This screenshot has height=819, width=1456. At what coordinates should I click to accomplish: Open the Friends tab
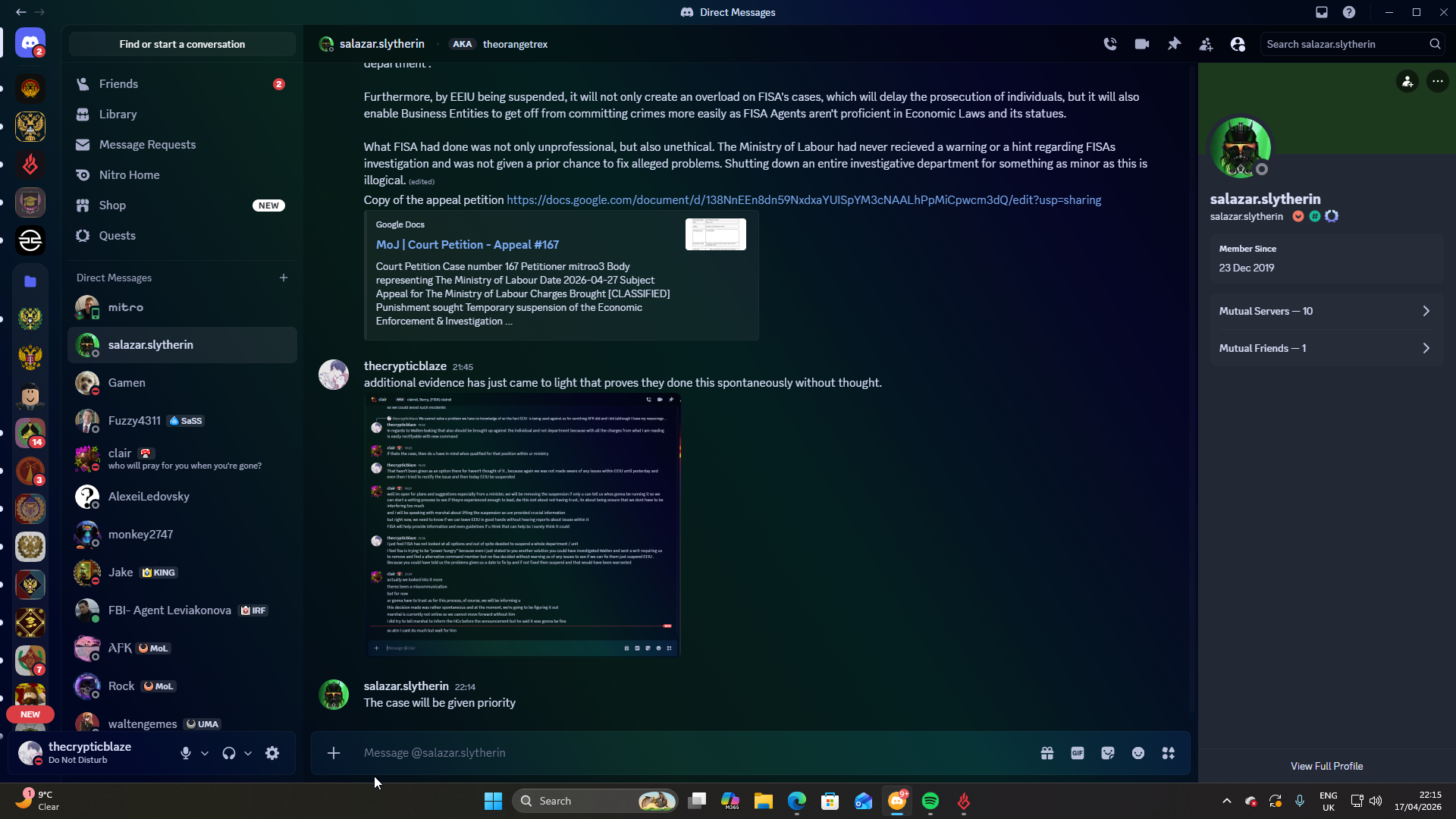click(118, 84)
